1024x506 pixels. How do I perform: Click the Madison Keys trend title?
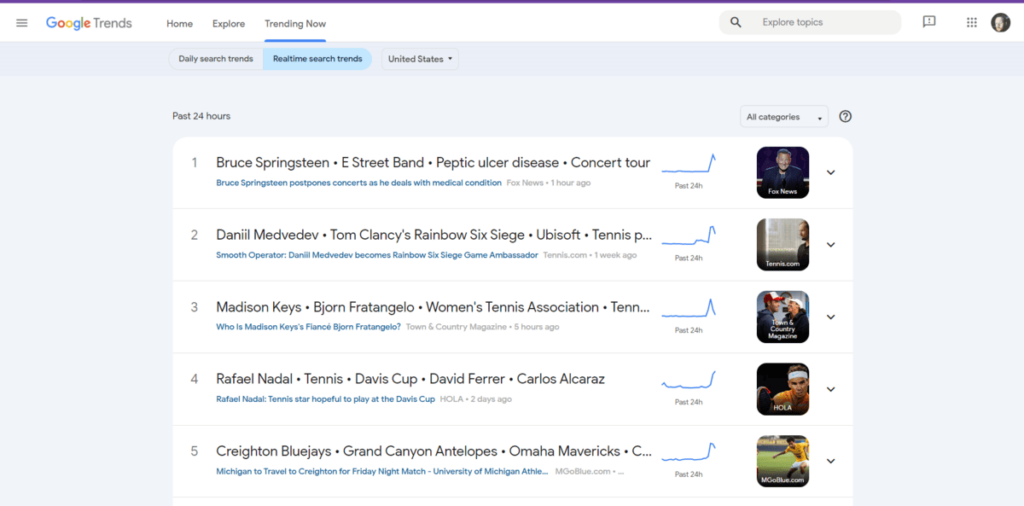pyautogui.click(x=433, y=307)
